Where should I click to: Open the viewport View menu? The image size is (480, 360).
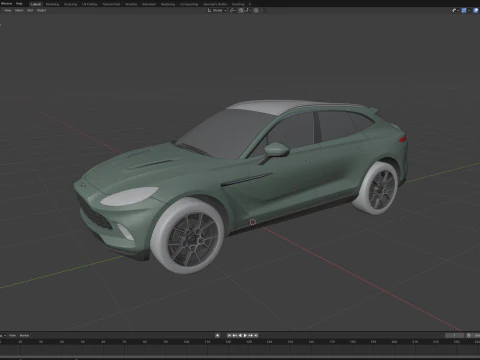coord(8,10)
